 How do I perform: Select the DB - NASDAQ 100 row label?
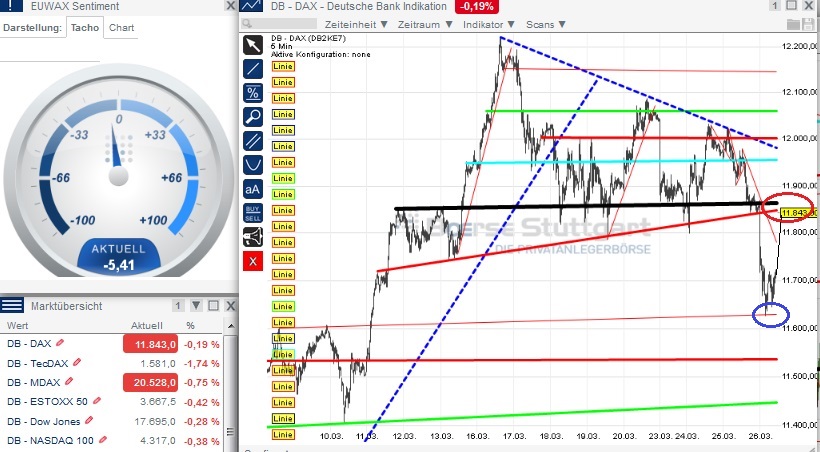[51, 440]
